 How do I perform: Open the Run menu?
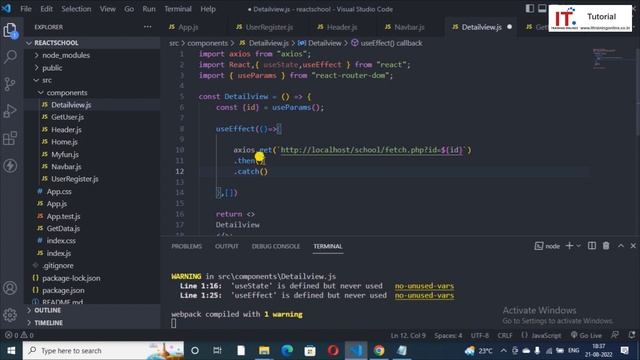click(x=149, y=9)
